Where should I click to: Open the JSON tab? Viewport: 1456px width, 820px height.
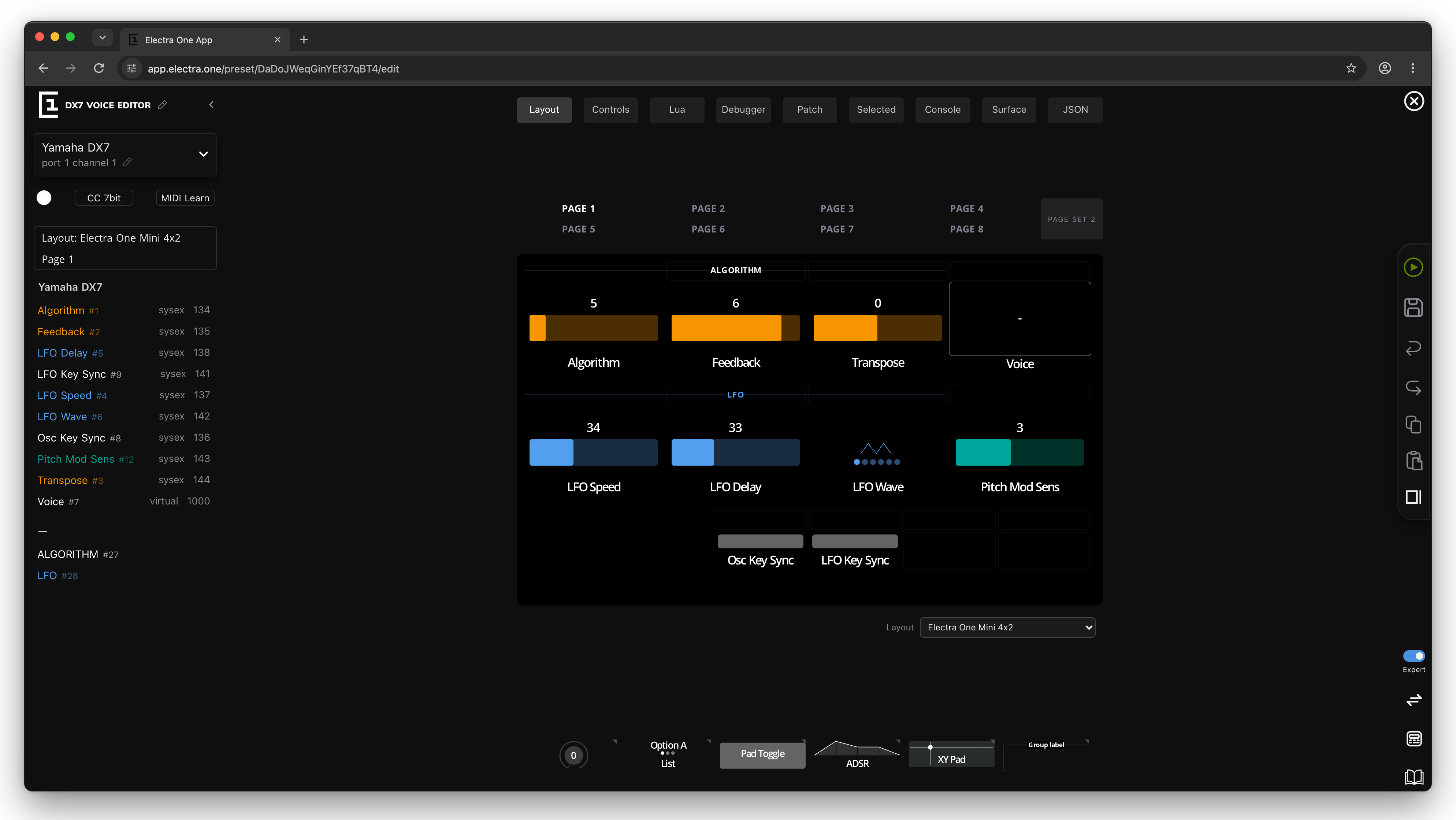pyautogui.click(x=1075, y=109)
